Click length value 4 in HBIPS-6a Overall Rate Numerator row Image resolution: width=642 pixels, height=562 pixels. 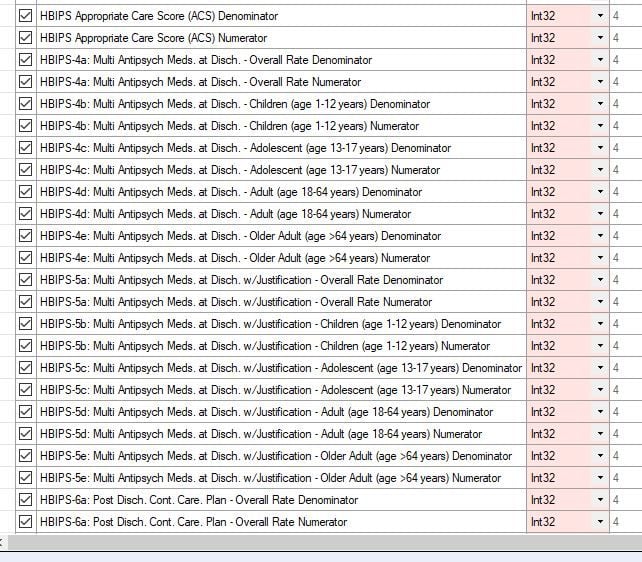(x=616, y=522)
